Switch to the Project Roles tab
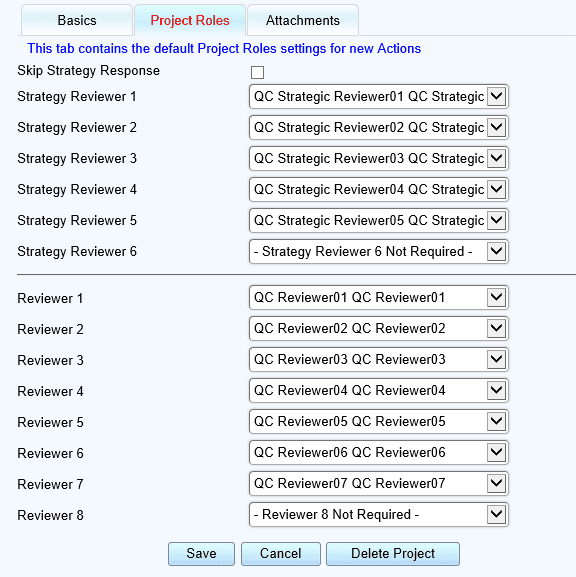 pos(190,20)
